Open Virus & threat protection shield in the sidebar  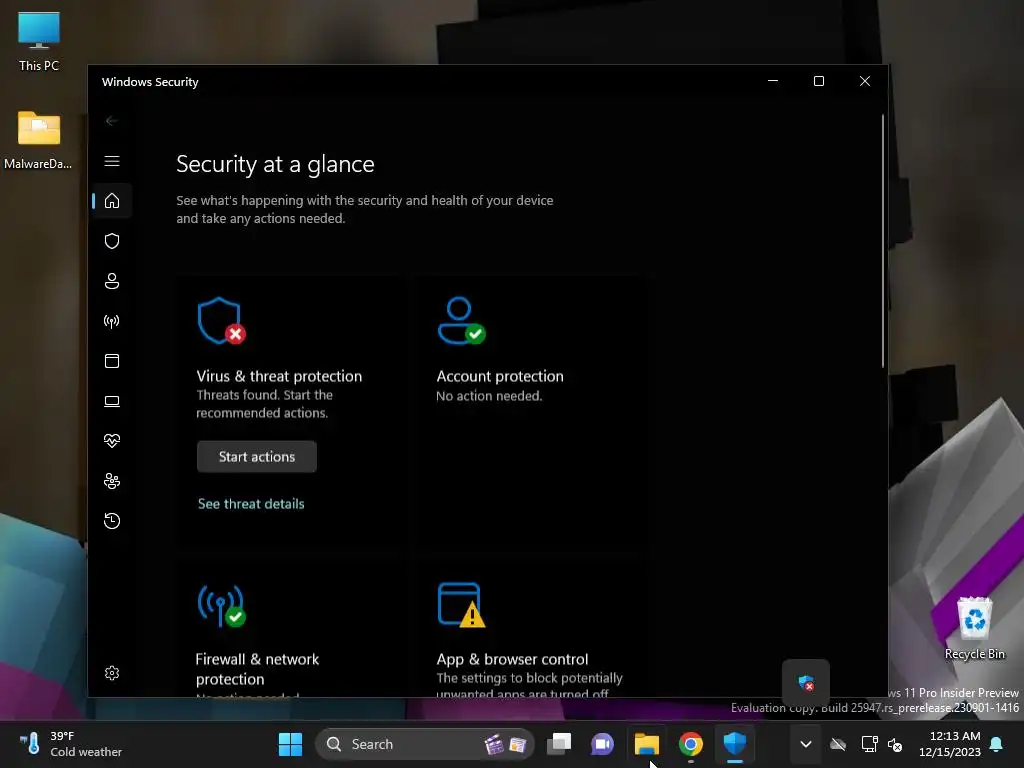click(112, 241)
